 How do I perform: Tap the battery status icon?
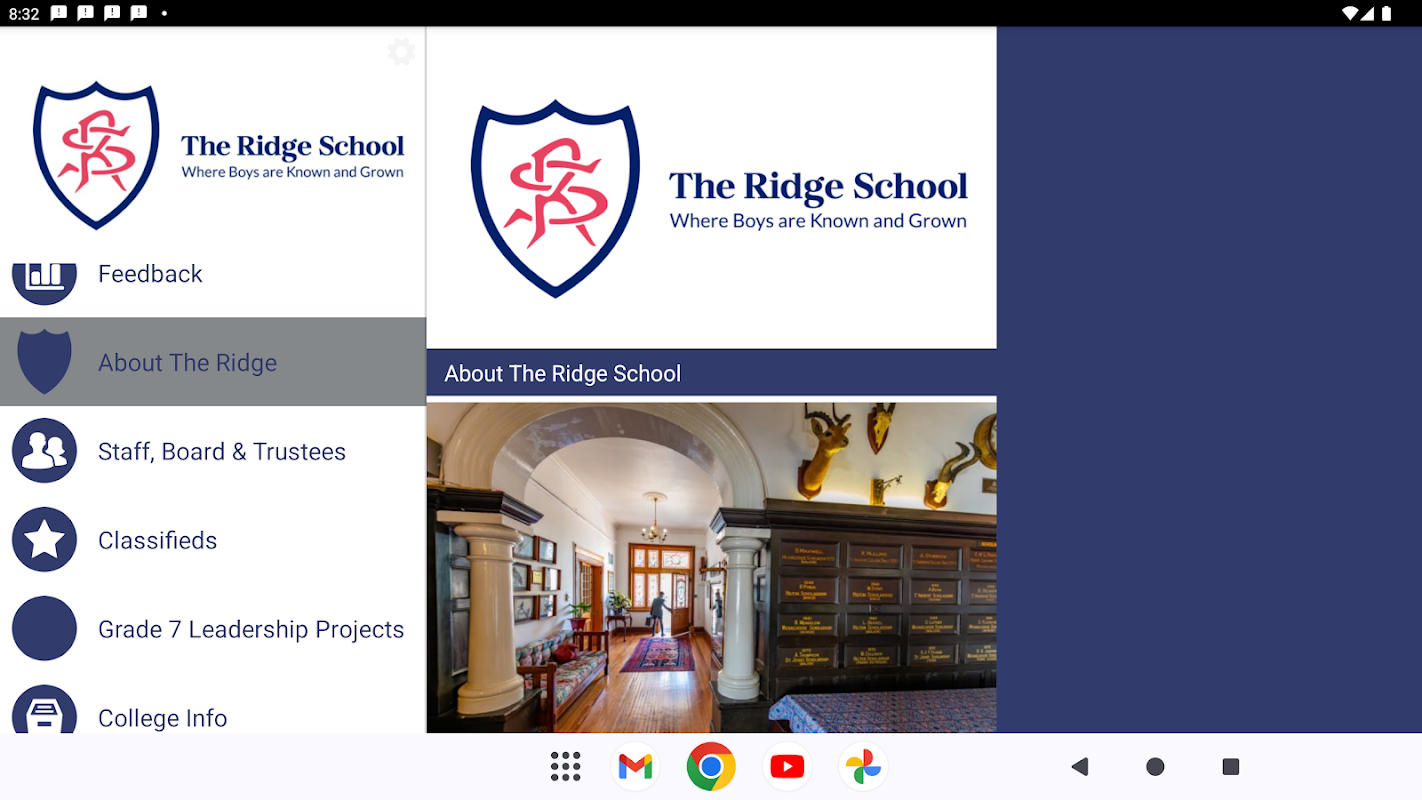point(1387,13)
